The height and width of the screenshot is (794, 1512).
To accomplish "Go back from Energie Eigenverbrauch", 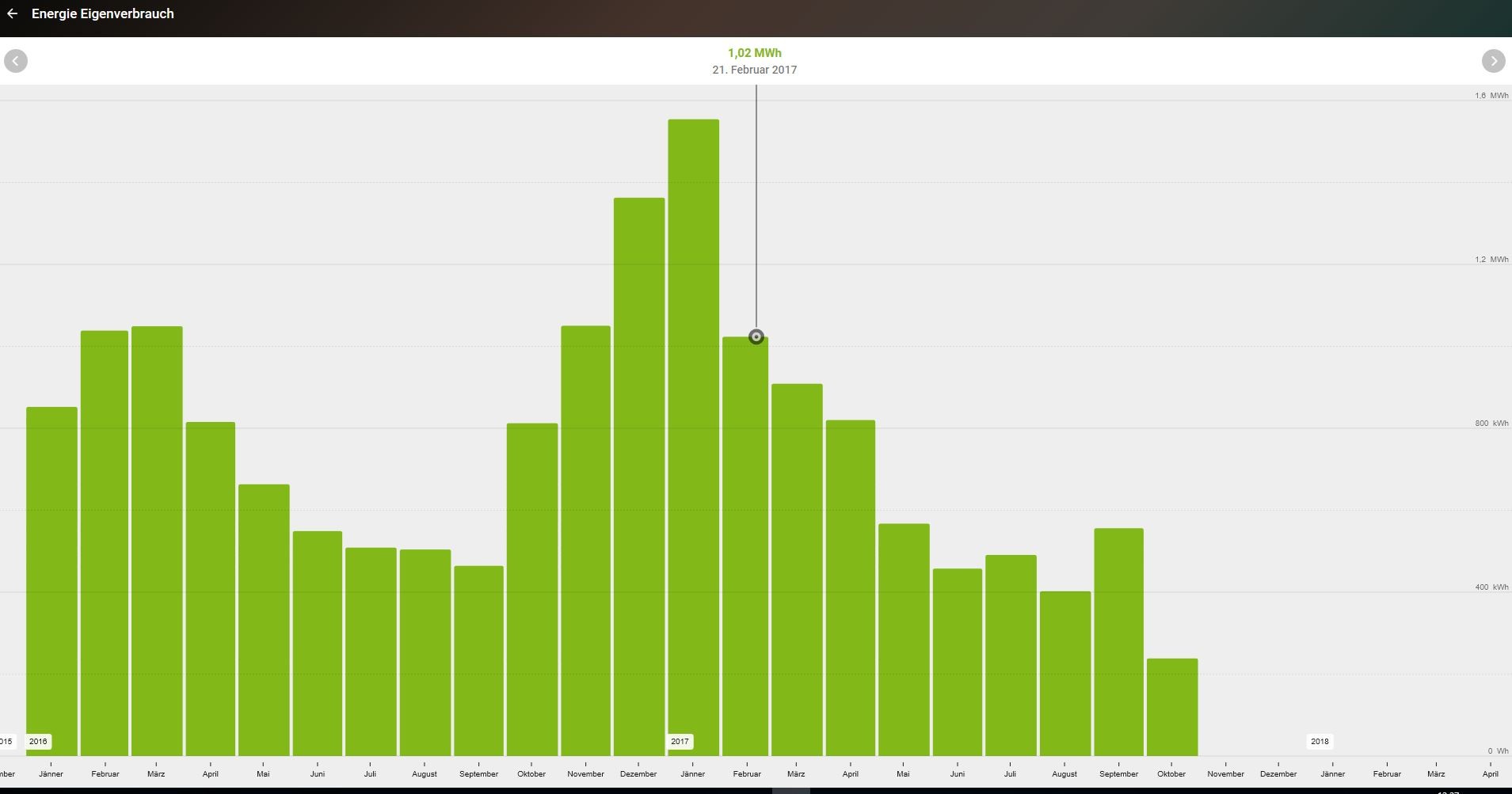I will coord(12,13).
